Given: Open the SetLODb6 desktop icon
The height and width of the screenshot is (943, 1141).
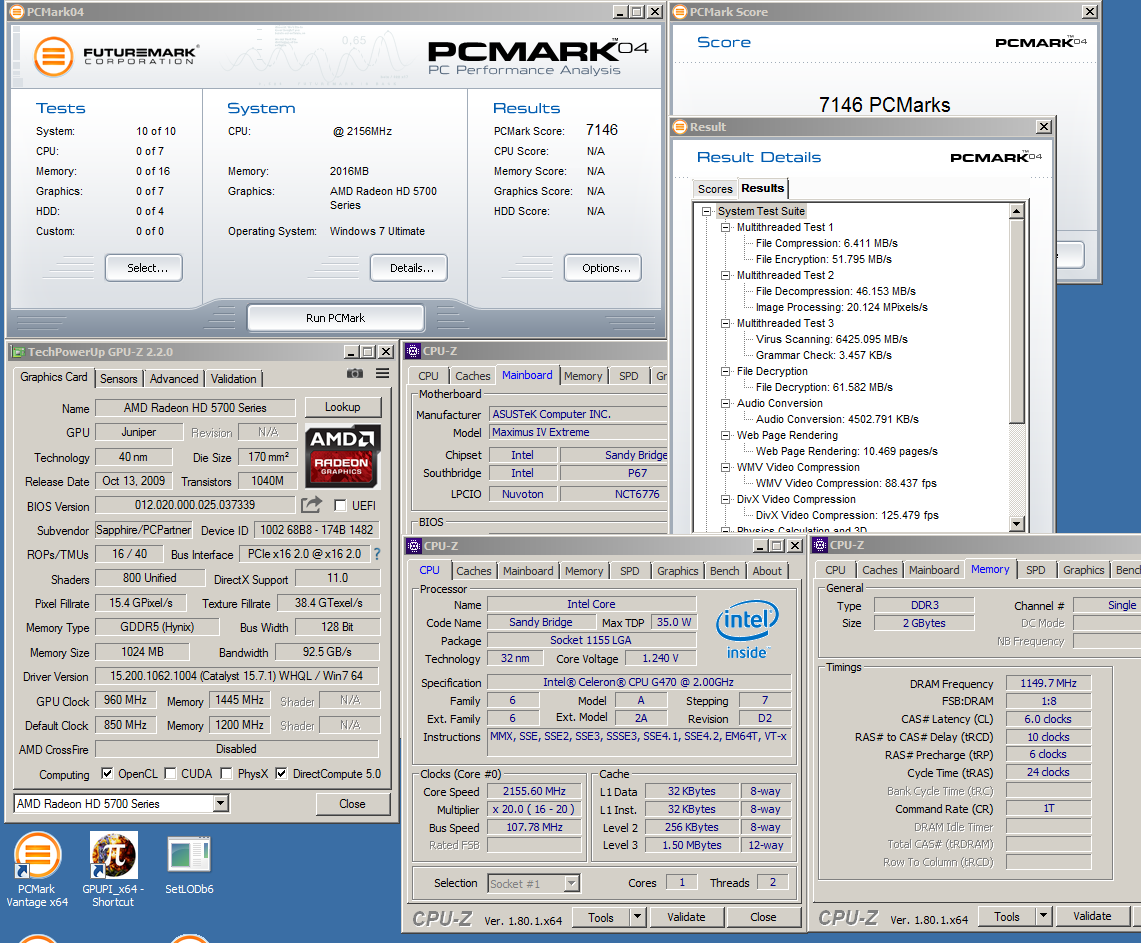Looking at the screenshot, I should click(189, 866).
